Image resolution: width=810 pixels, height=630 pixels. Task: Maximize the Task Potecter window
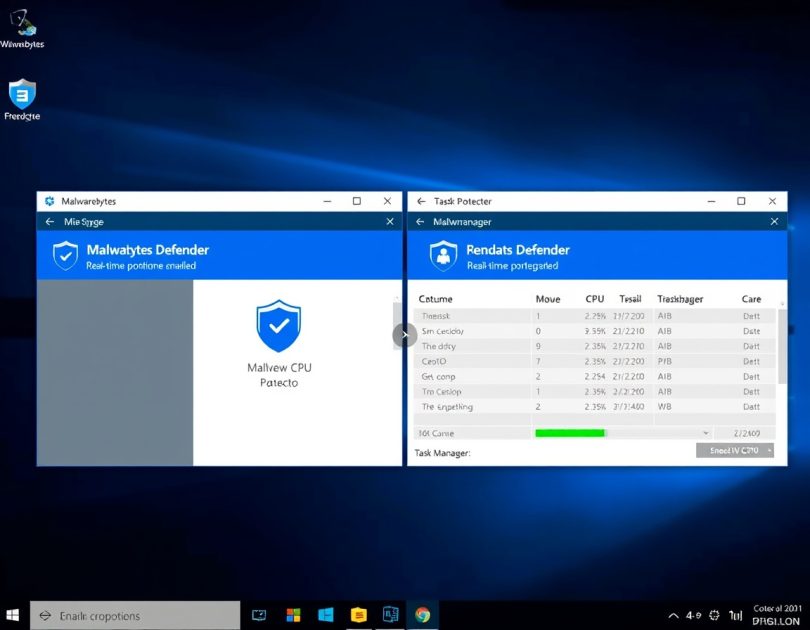click(741, 201)
